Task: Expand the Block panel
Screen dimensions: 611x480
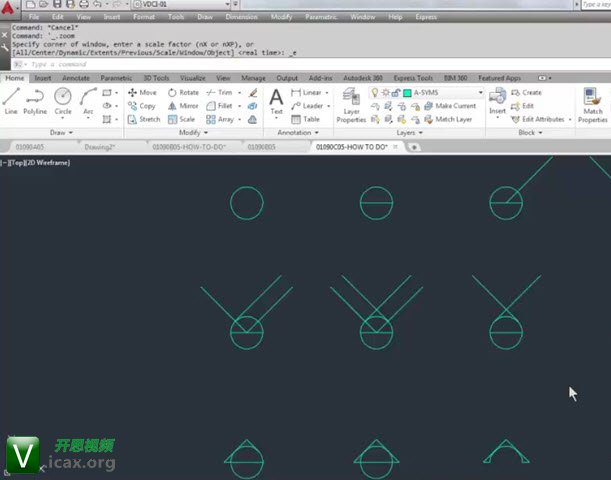Action: click(x=530, y=132)
